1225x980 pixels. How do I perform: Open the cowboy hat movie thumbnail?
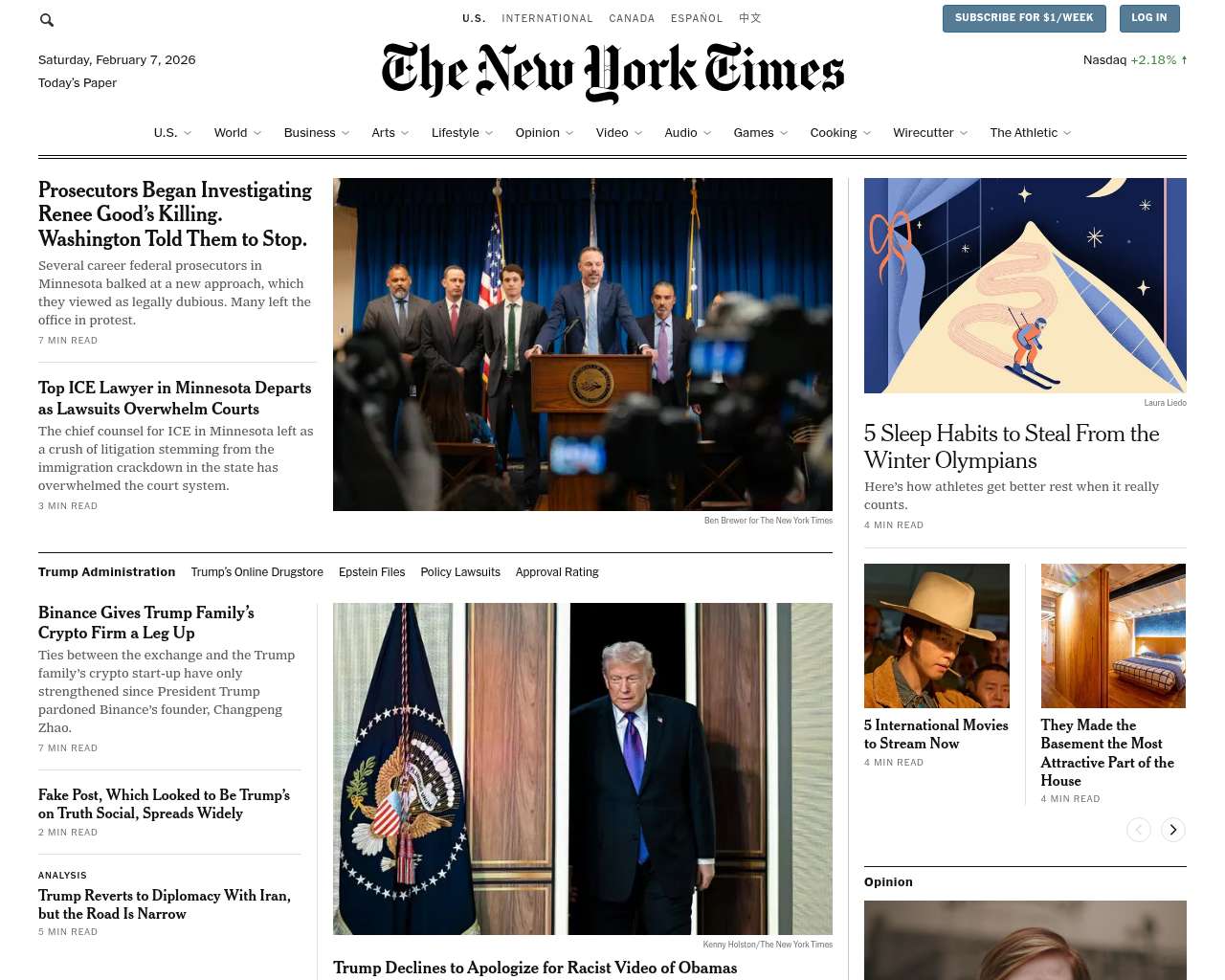tap(937, 635)
